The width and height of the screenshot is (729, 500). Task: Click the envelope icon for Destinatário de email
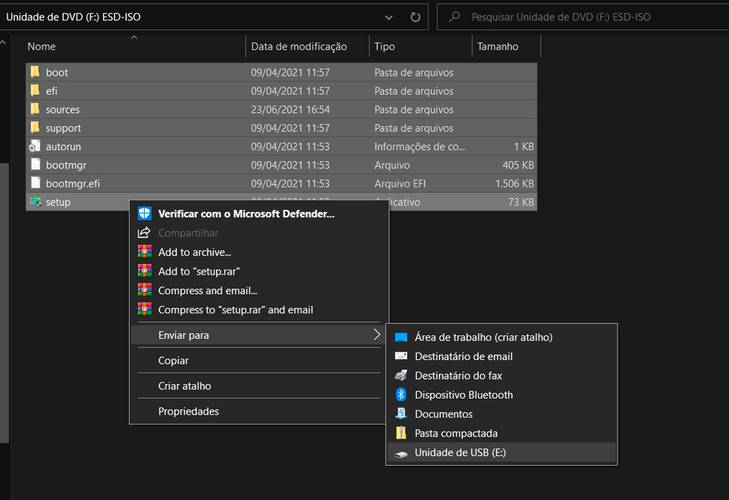pos(401,356)
